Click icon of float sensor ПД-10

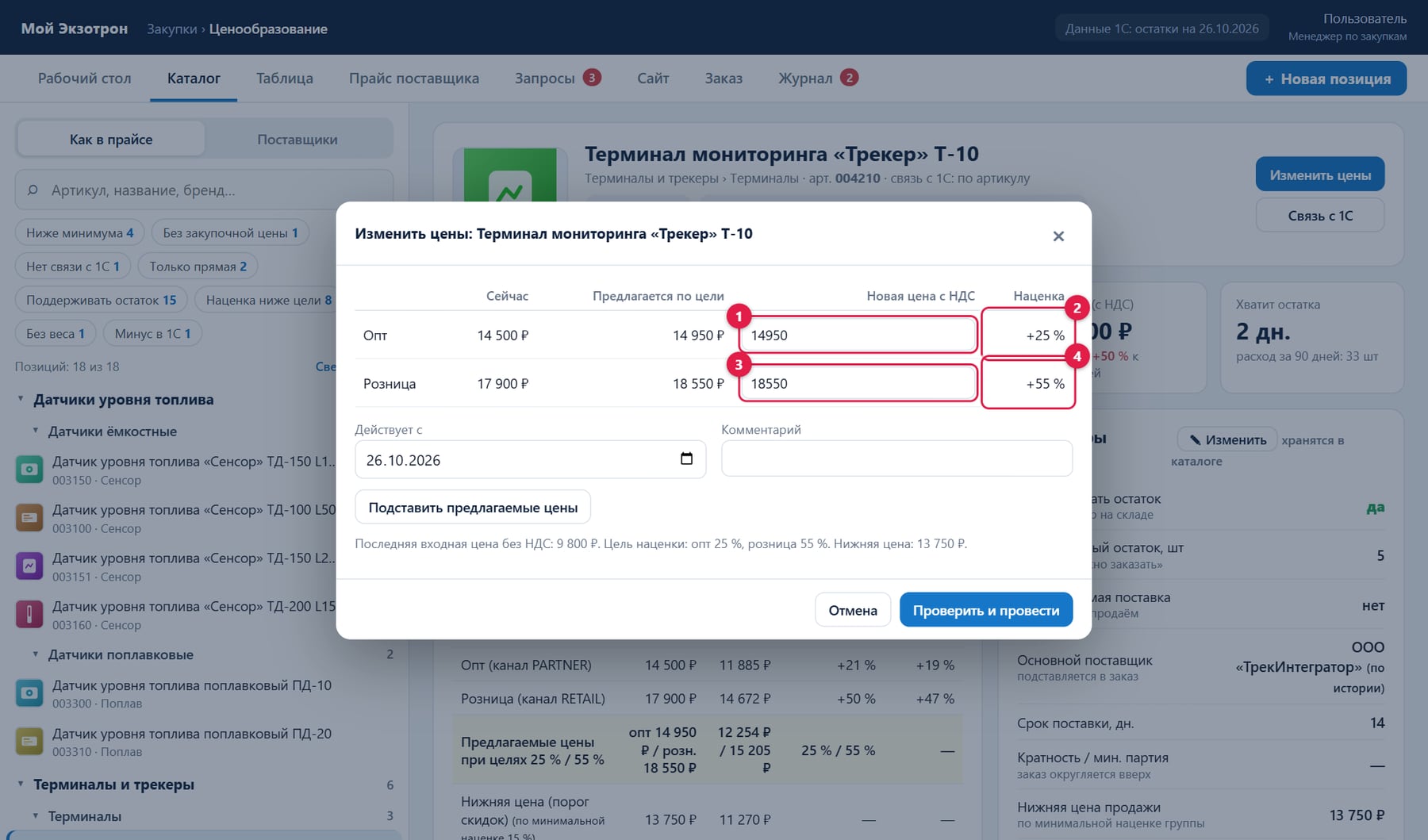(x=29, y=693)
